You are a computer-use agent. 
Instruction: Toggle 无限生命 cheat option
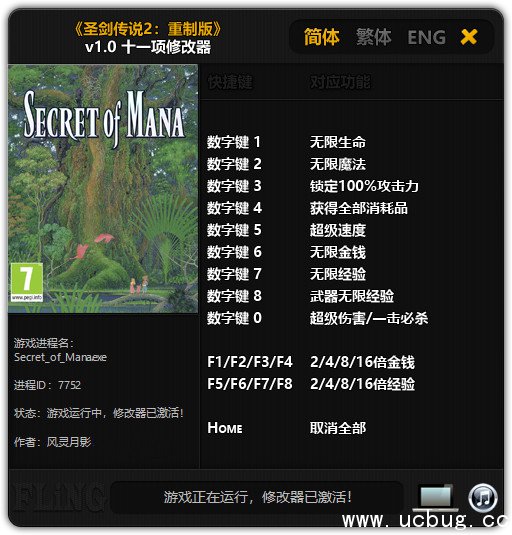338,142
